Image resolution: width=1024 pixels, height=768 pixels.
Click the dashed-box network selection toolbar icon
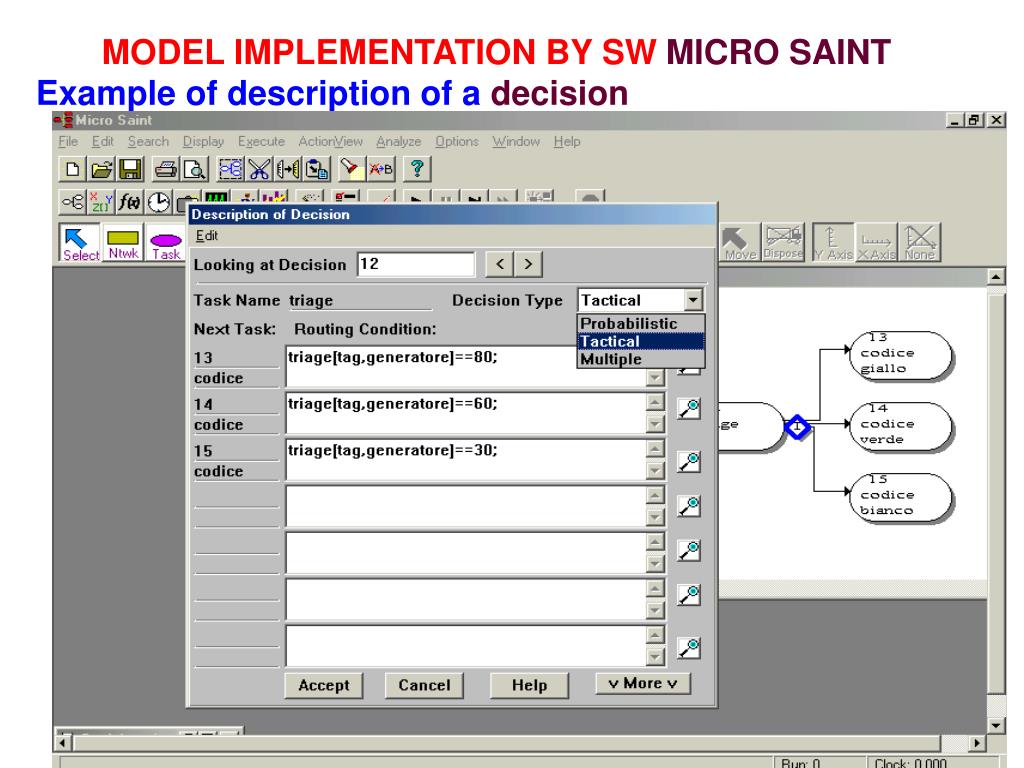(x=230, y=170)
